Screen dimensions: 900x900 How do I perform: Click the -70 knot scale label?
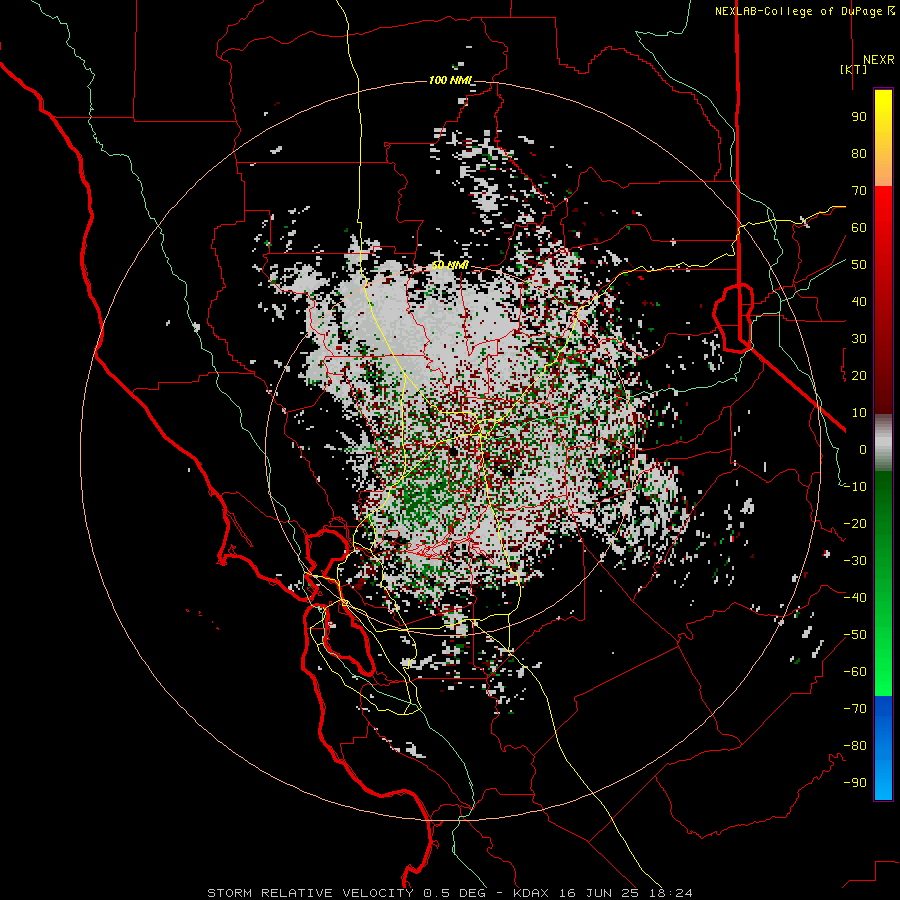pos(856,709)
